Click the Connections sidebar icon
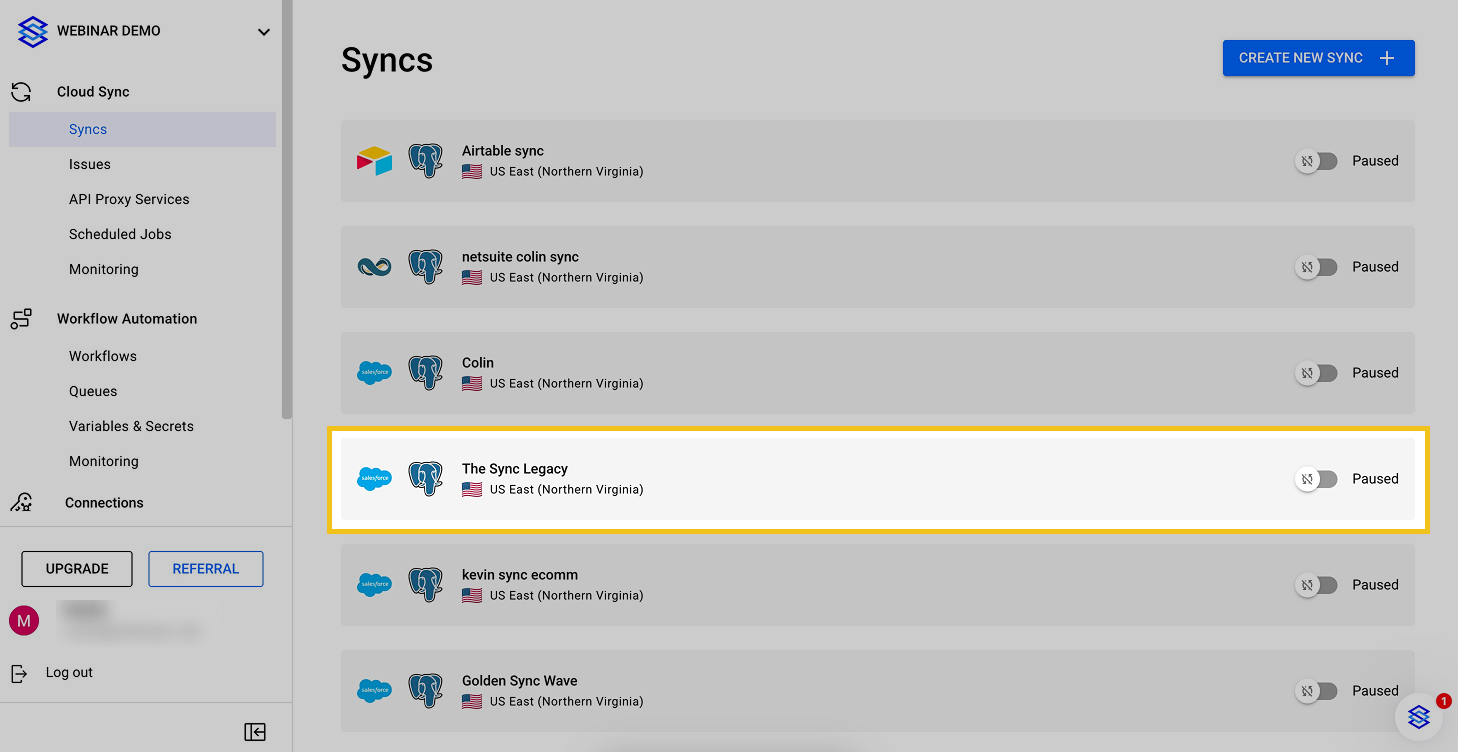The height and width of the screenshot is (752, 1458). [21, 502]
